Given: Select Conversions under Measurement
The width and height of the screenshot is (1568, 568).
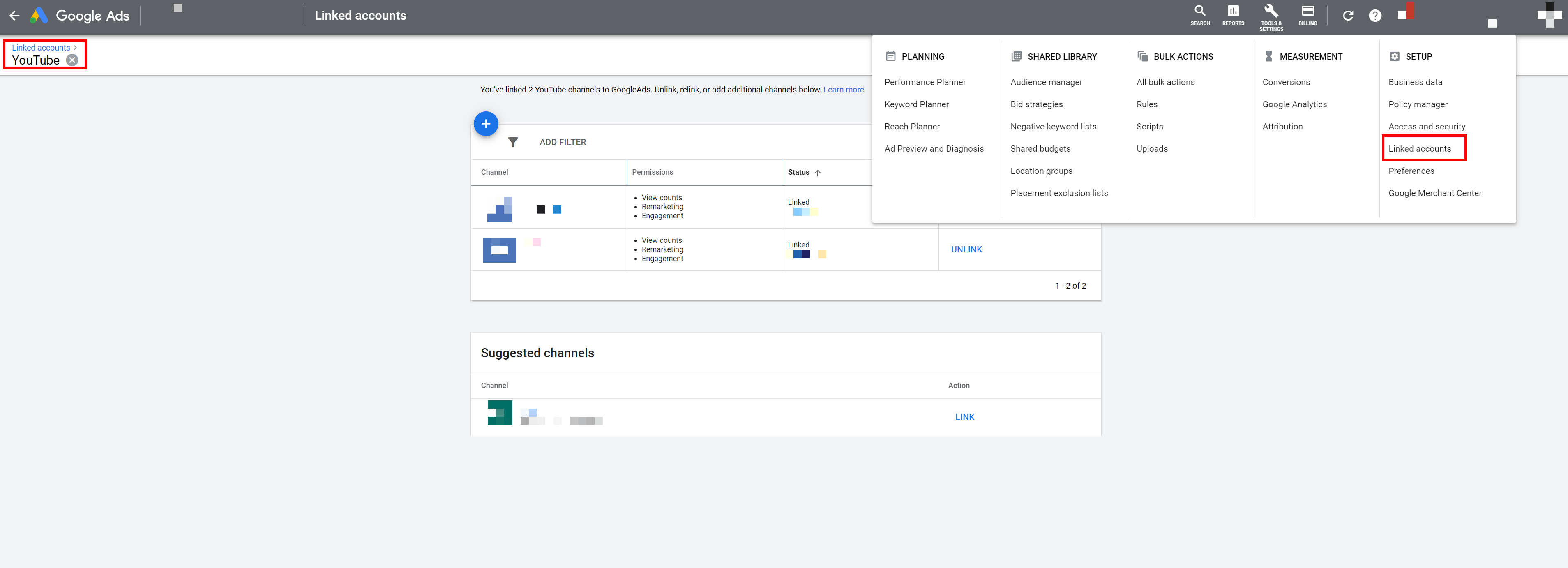Looking at the screenshot, I should 1286,82.
